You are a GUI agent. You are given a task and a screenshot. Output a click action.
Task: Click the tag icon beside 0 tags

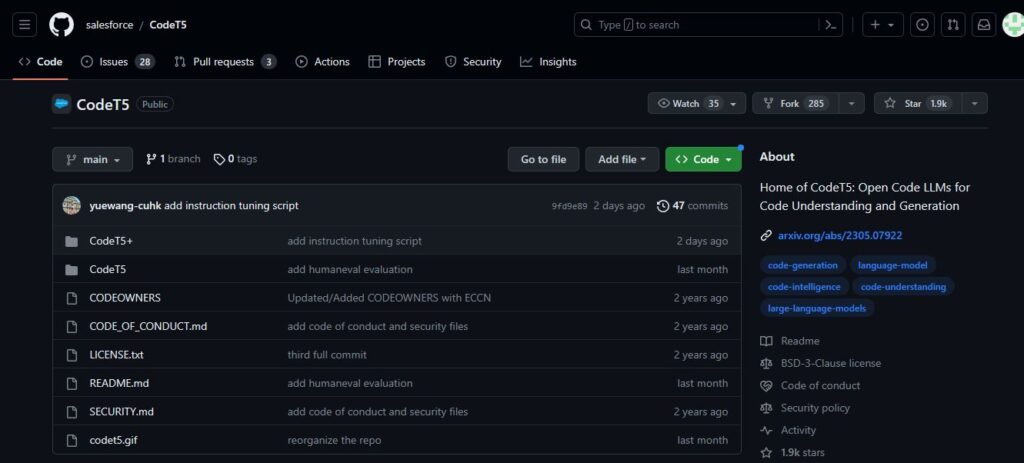[219, 159]
